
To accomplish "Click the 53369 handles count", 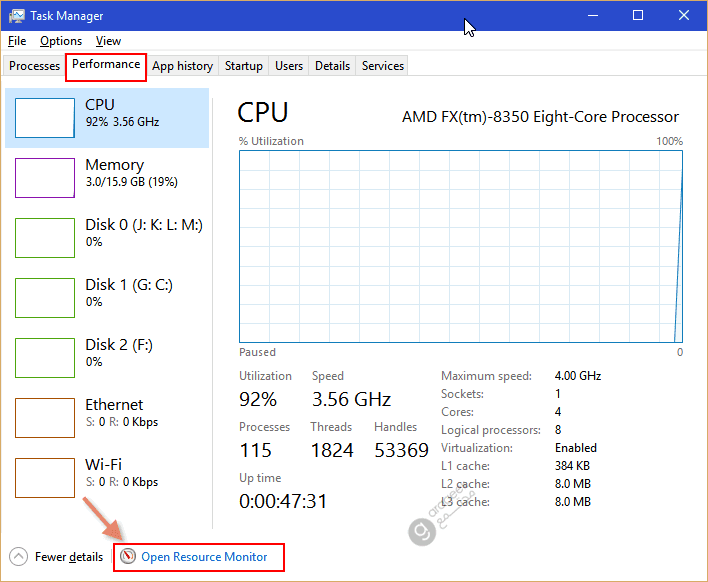I will coord(401,450).
